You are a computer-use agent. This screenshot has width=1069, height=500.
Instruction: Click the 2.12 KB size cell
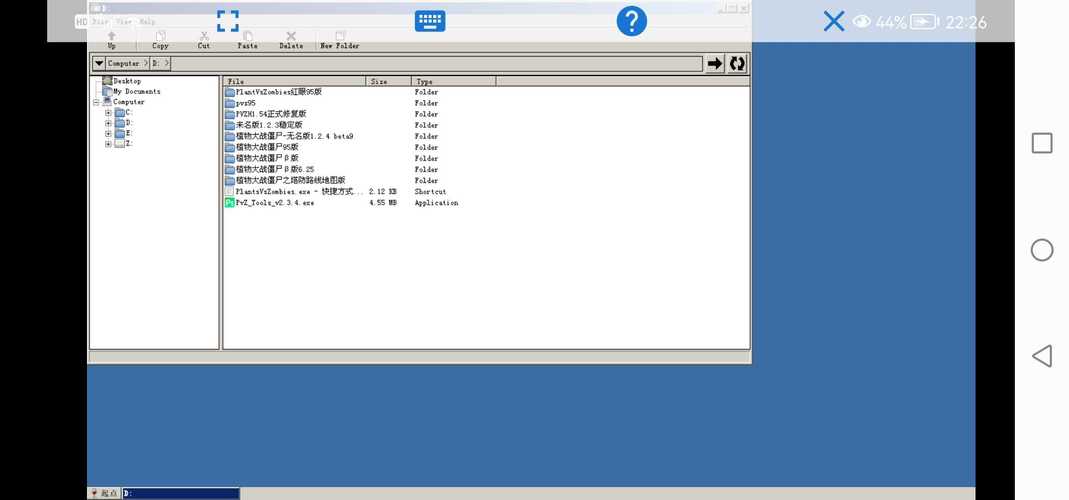[382, 192]
